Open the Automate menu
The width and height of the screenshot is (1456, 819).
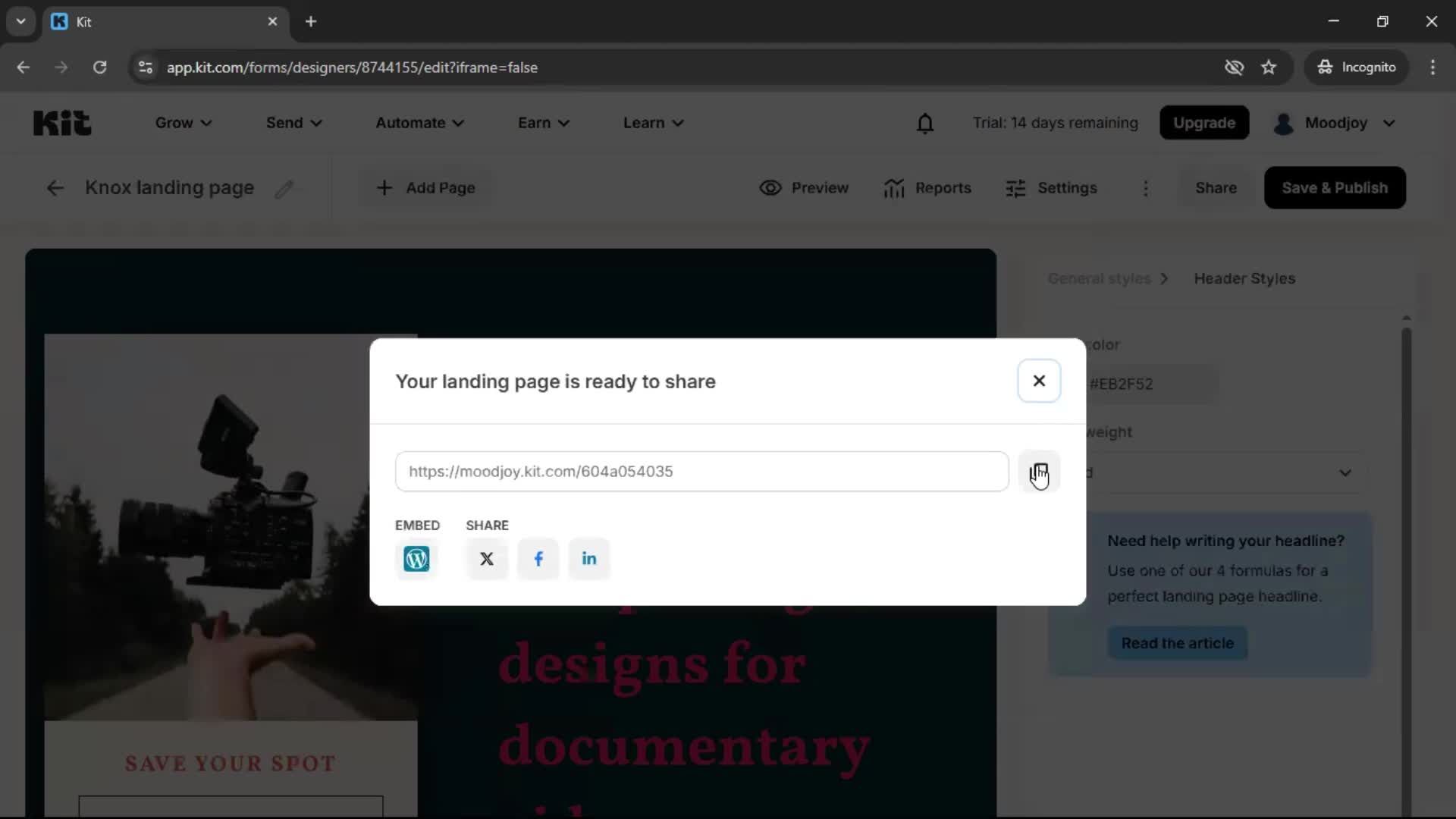point(419,122)
